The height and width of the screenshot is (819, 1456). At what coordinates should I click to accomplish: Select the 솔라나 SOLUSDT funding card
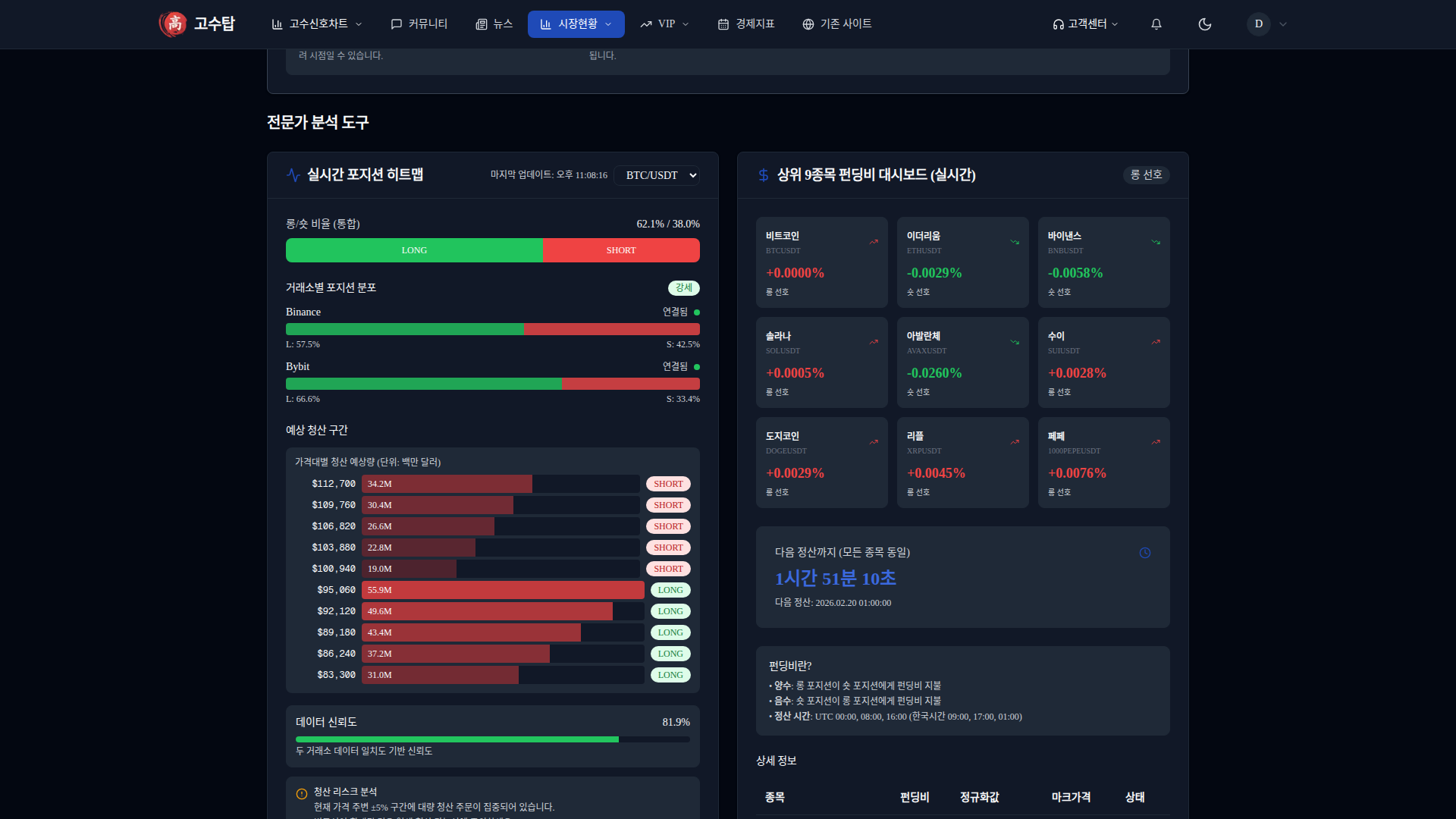[x=821, y=362]
